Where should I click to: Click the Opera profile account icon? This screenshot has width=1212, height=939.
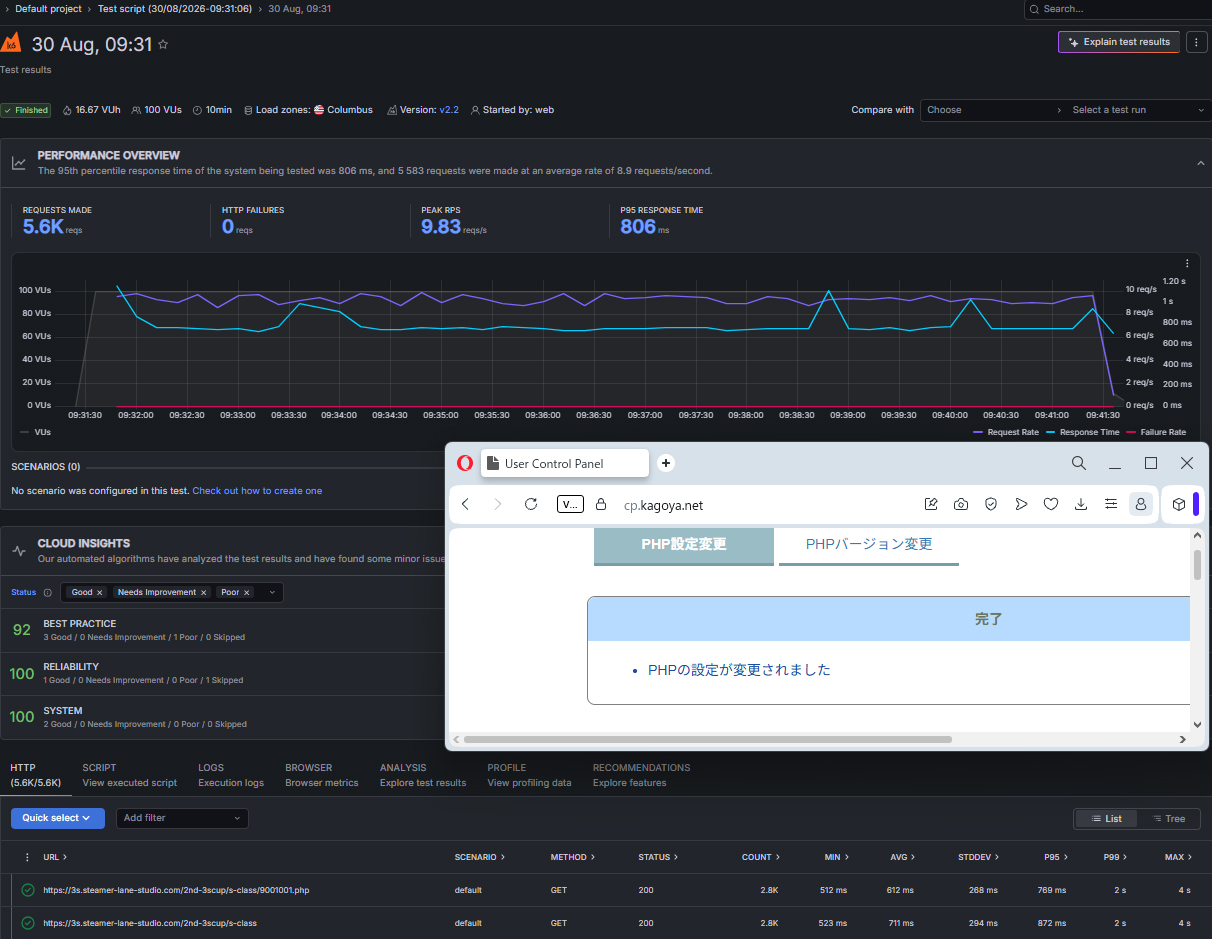click(x=1141, y=504)
